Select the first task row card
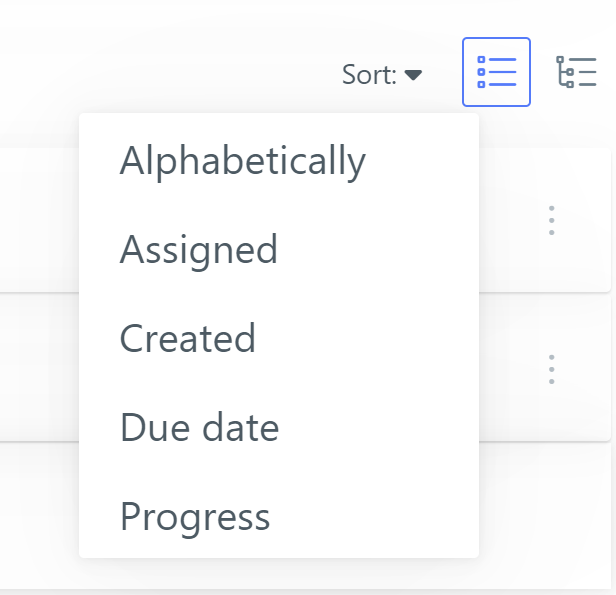 [40, 220]
